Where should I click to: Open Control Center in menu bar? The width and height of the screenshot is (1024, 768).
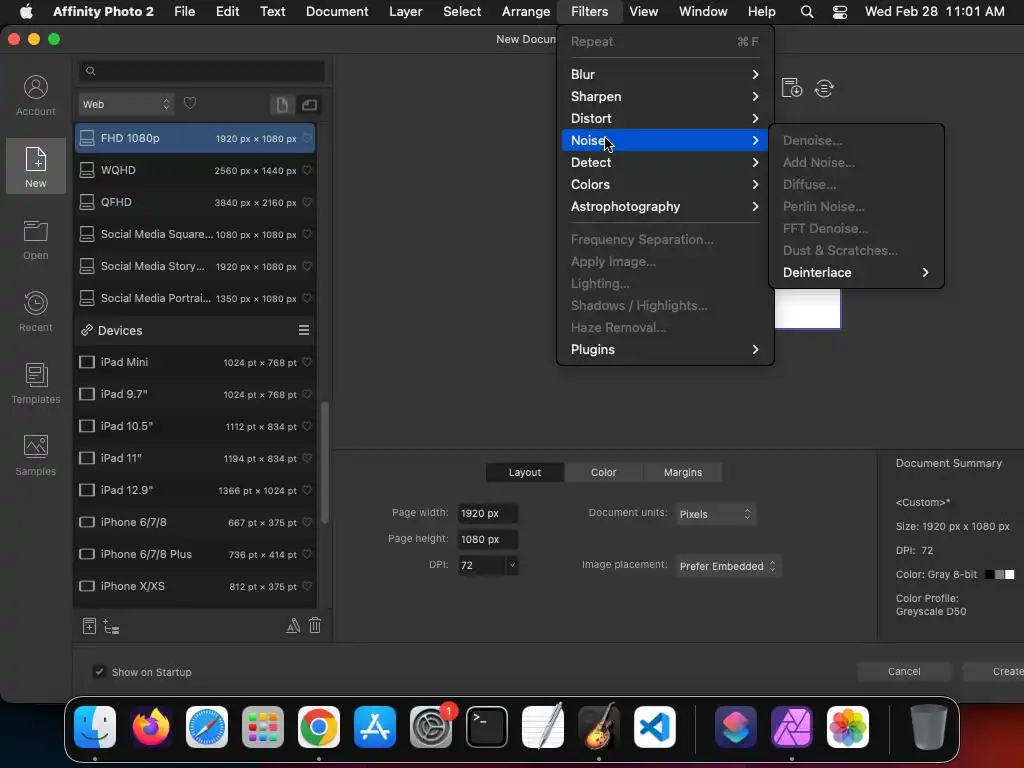[840, 12]
